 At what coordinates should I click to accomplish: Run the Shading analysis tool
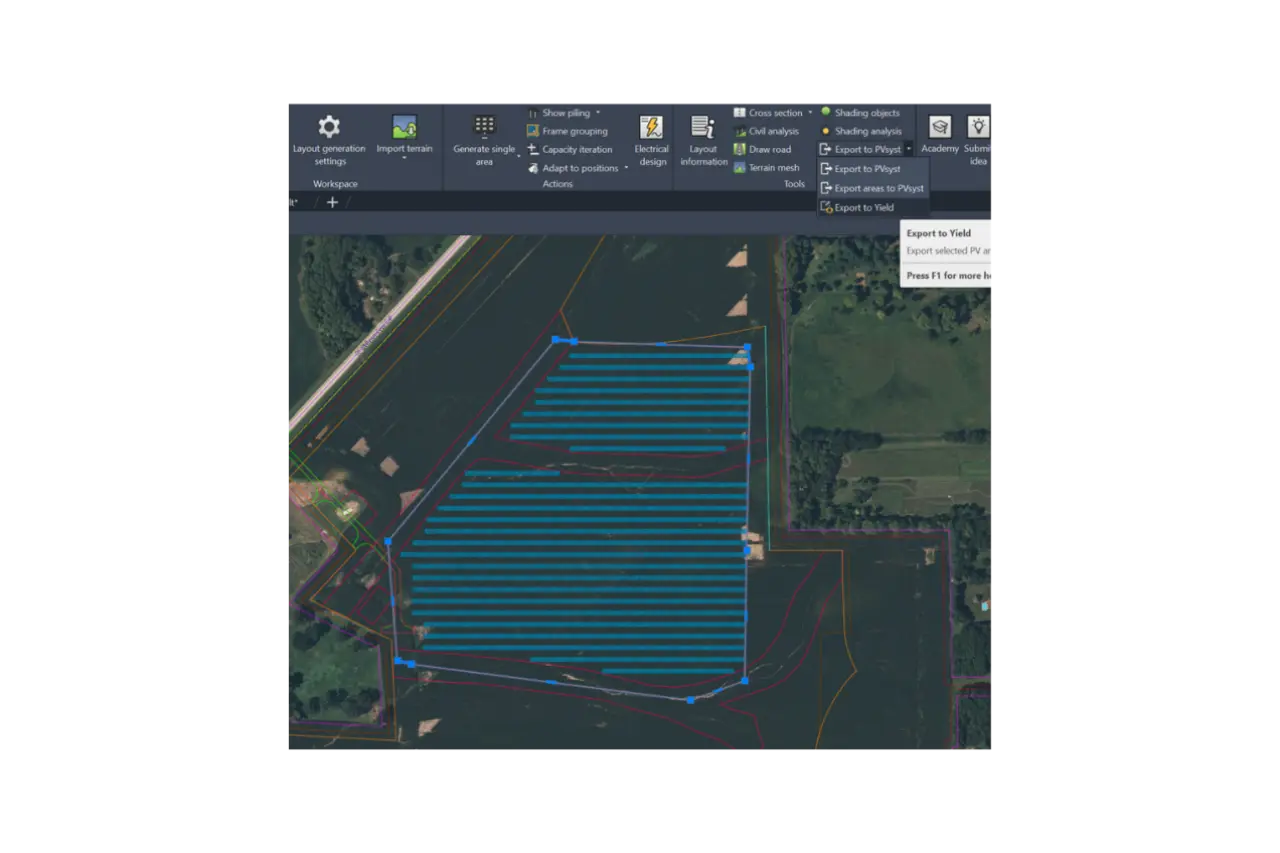pos(861,131)
